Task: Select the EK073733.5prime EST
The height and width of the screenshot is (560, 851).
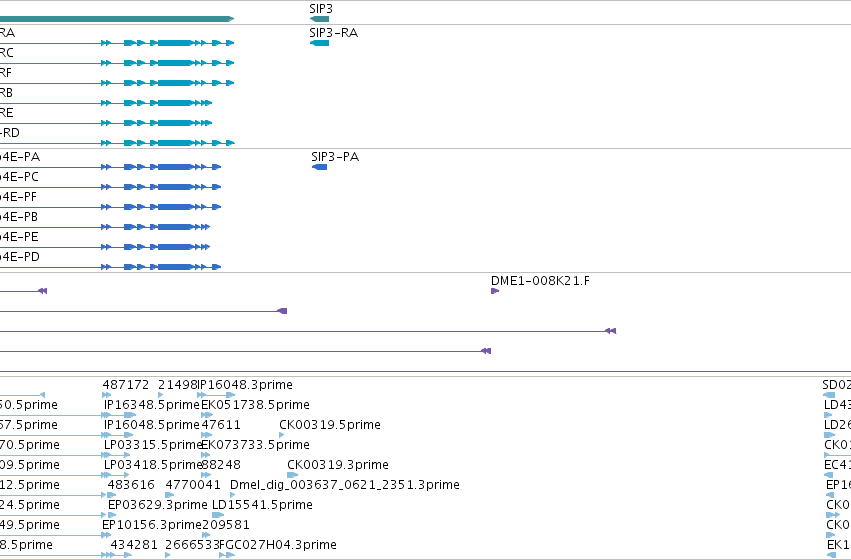Action: [x=256, y=445]
